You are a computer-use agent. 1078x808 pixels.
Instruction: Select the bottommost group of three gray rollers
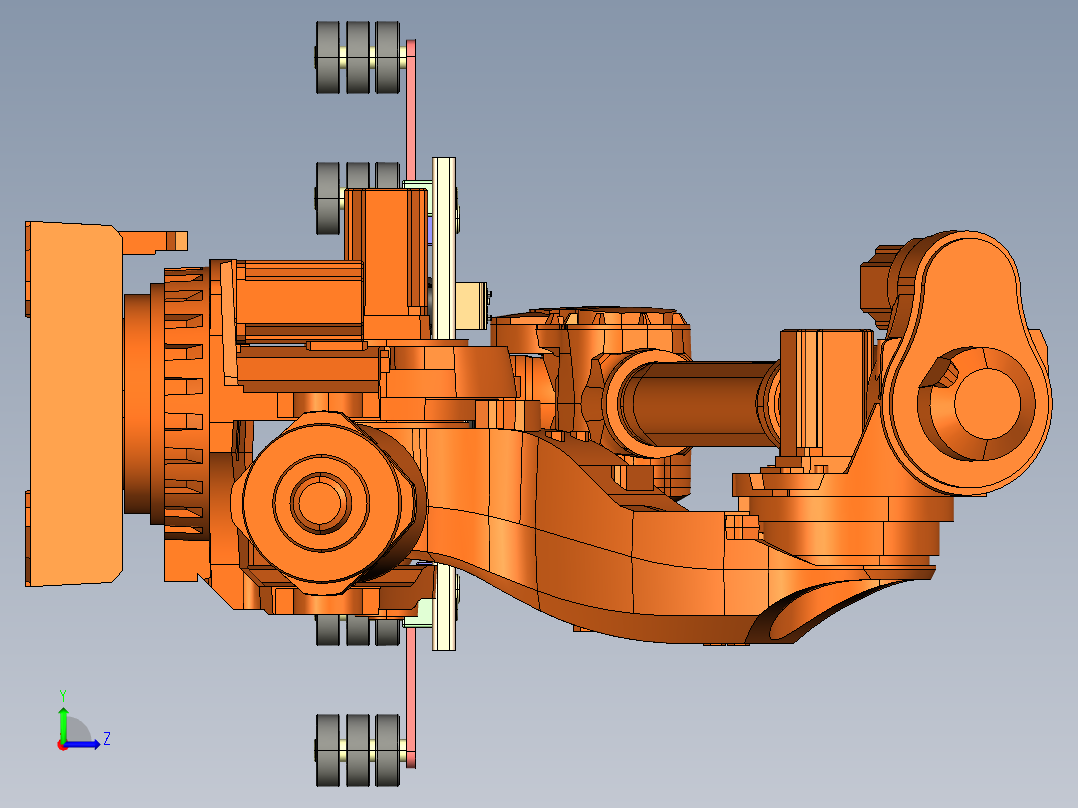coord(358,750)
